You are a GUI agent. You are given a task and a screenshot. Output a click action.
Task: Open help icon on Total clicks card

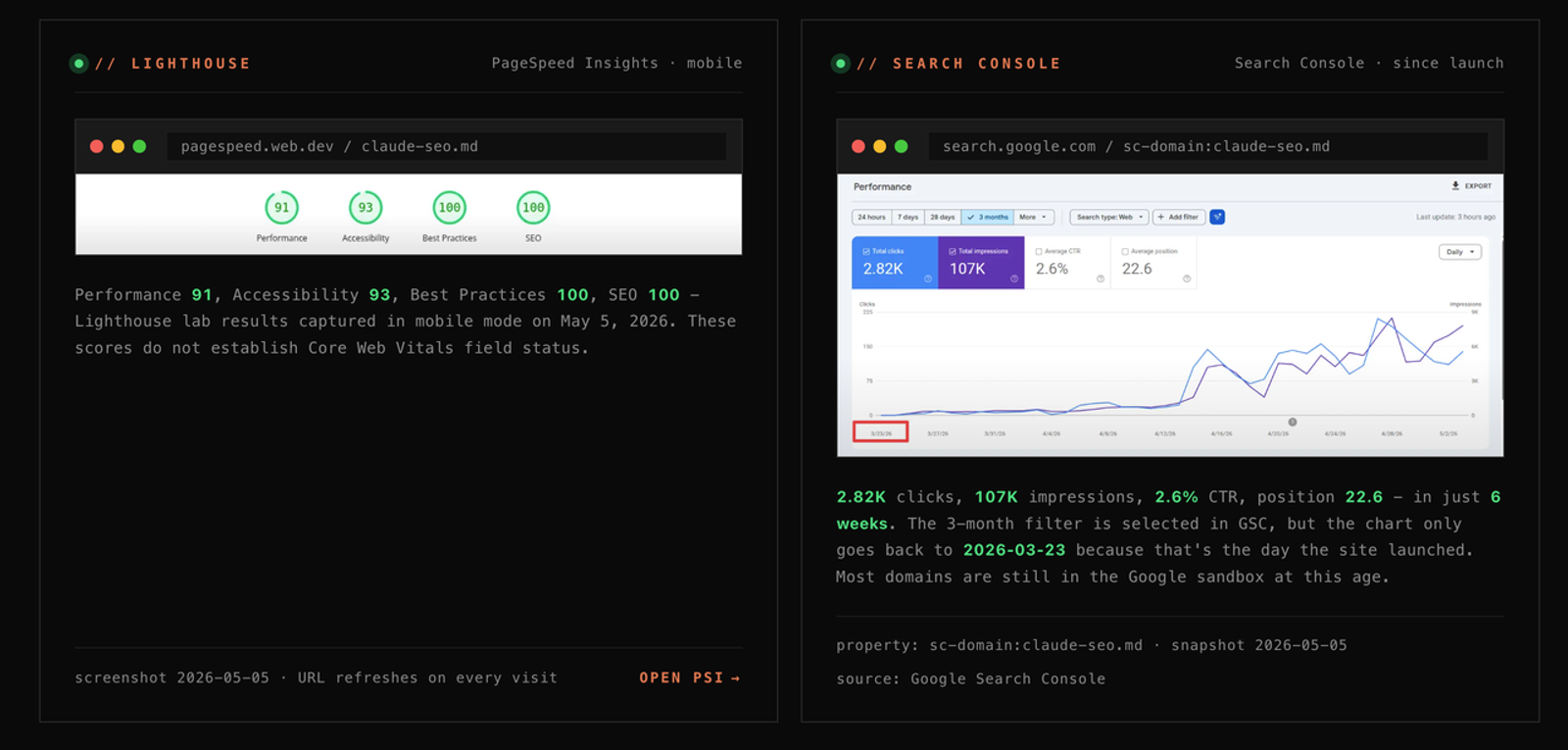pos(928,278)
